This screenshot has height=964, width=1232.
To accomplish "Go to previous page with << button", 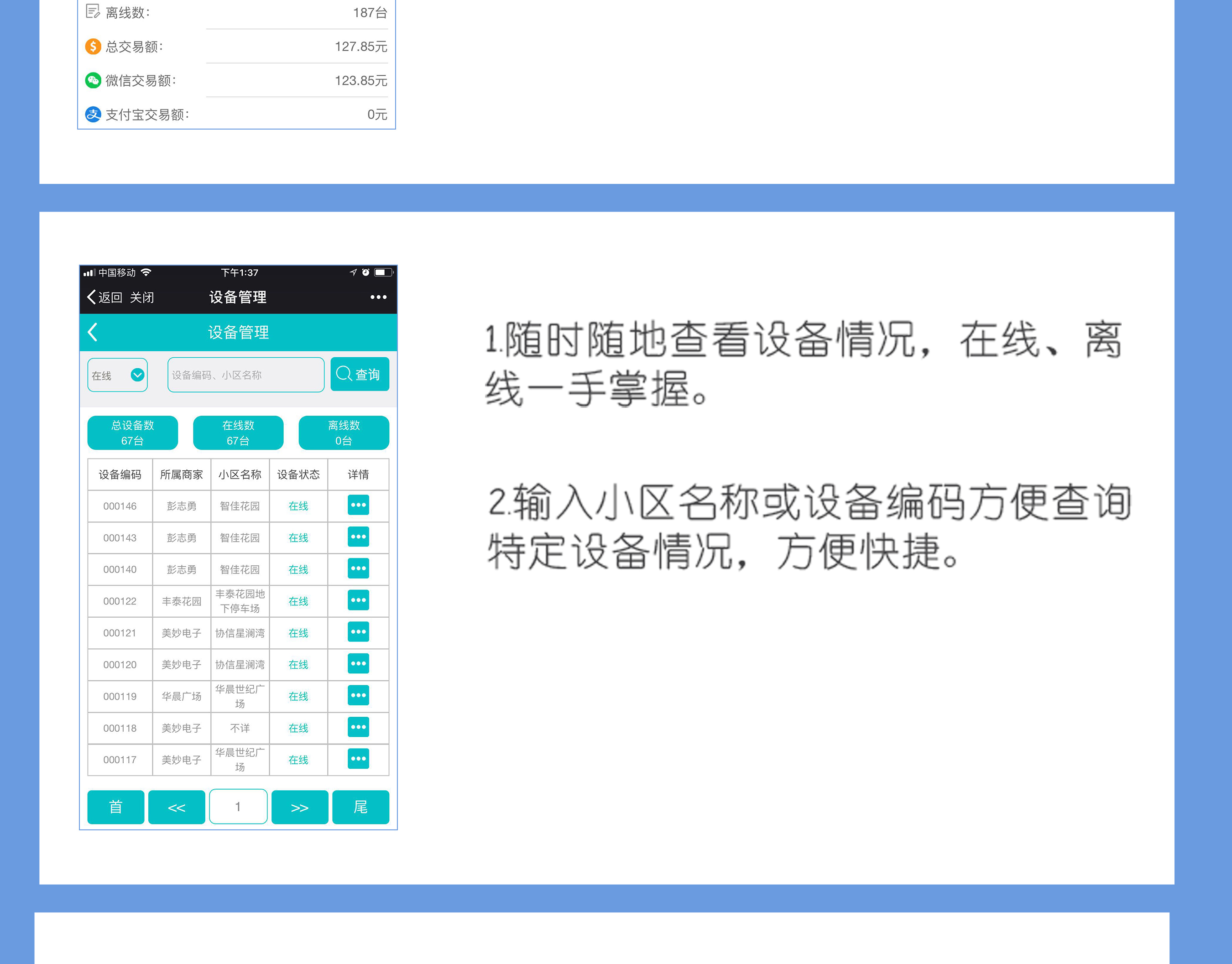I will click(177, 807).
